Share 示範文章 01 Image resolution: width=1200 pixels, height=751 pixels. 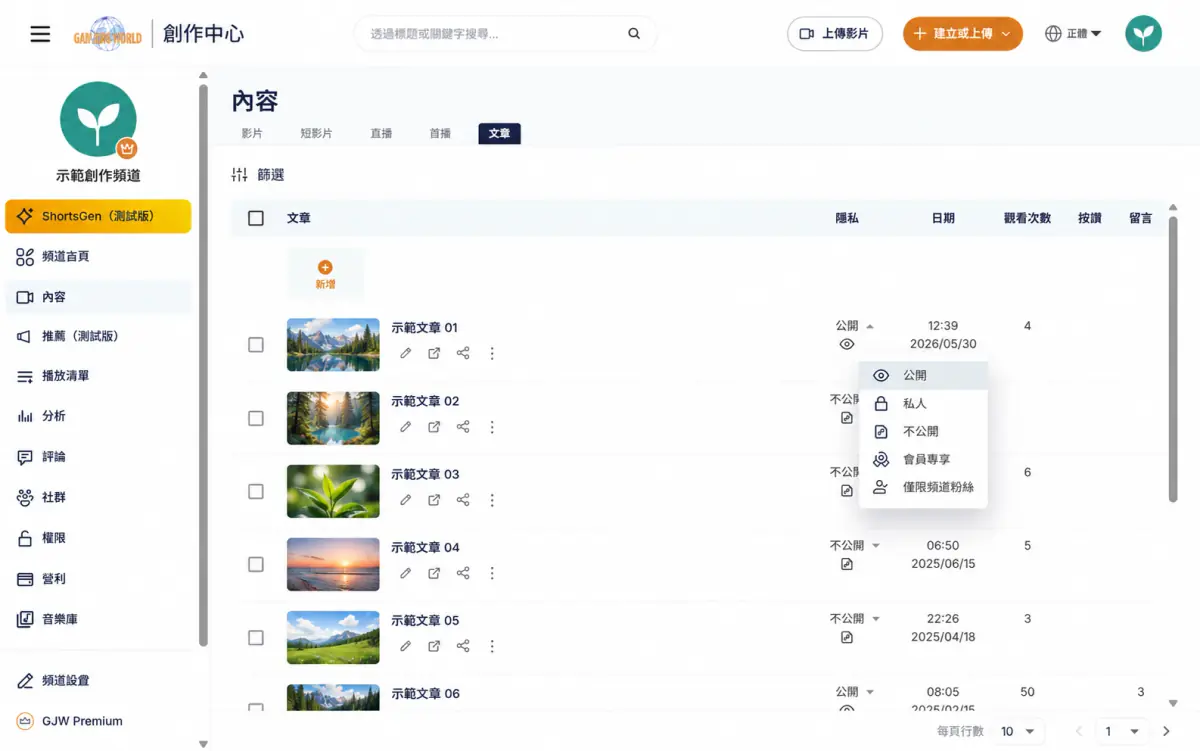(463, 353)
